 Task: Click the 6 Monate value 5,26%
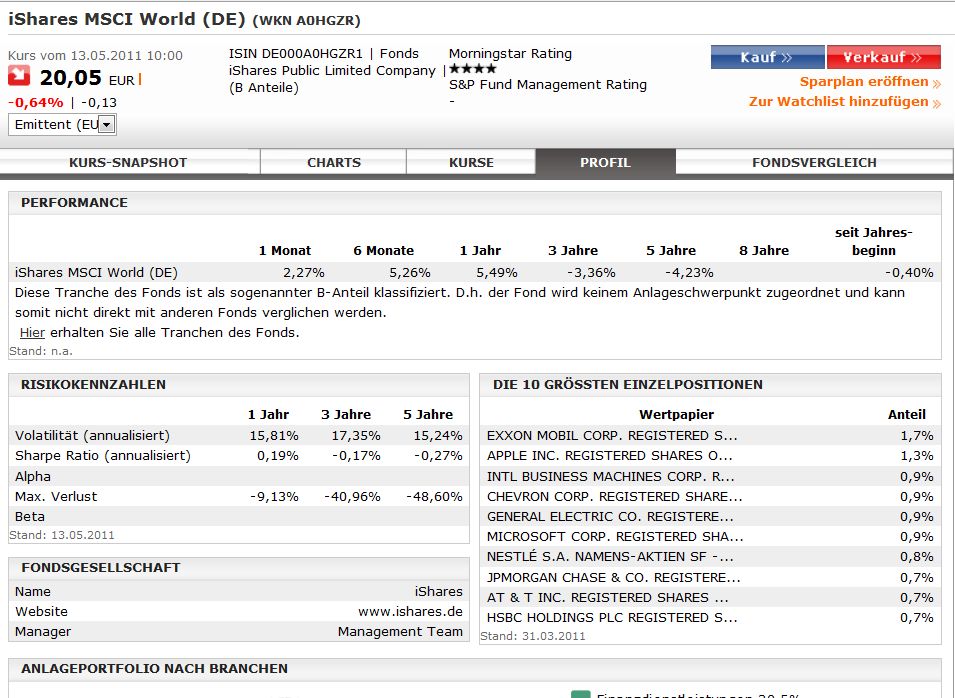click(x=410, y=273)
